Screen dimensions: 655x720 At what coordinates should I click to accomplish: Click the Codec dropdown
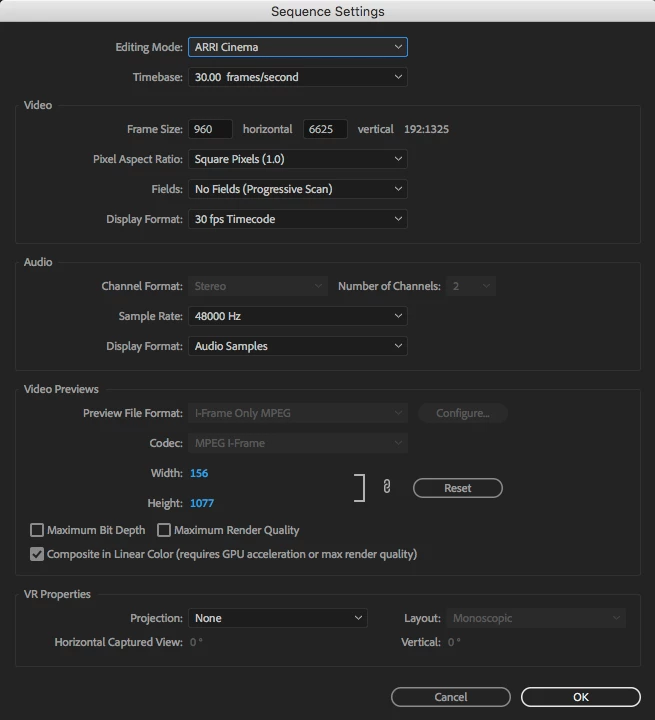coord(298,443)
